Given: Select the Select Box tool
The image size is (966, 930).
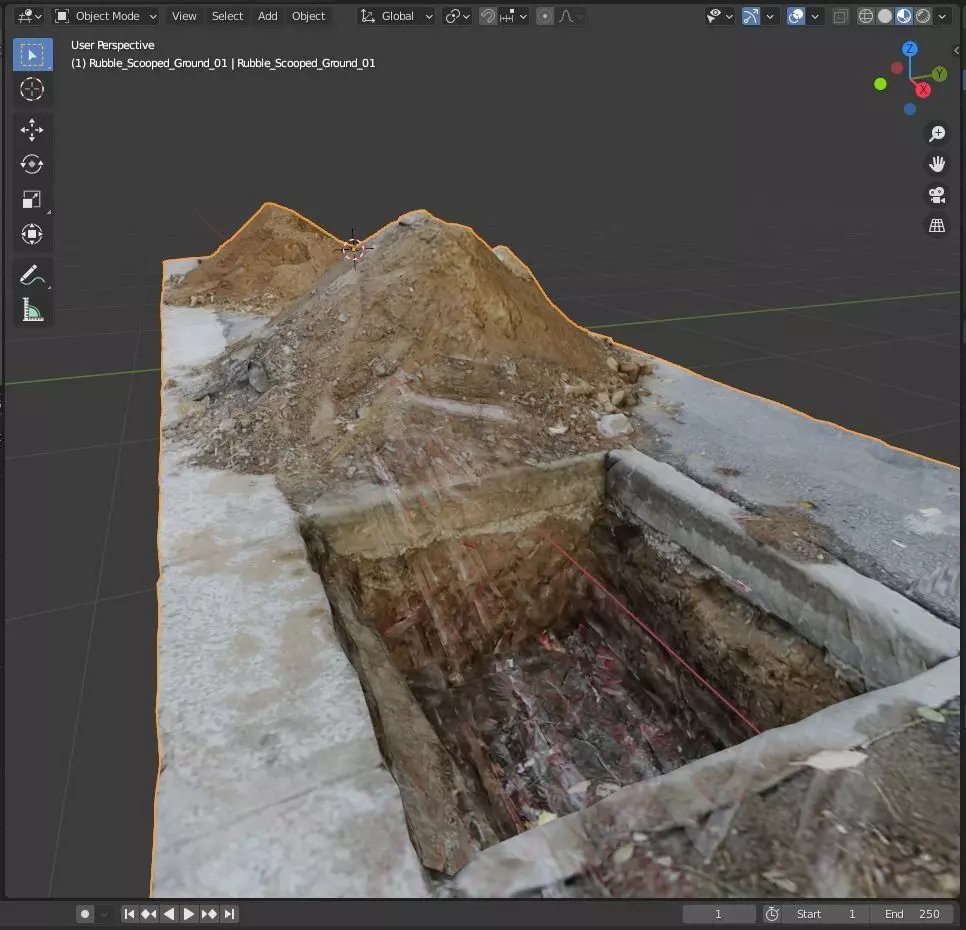Looking at the screenshot, I should click(x=33, y=55).
